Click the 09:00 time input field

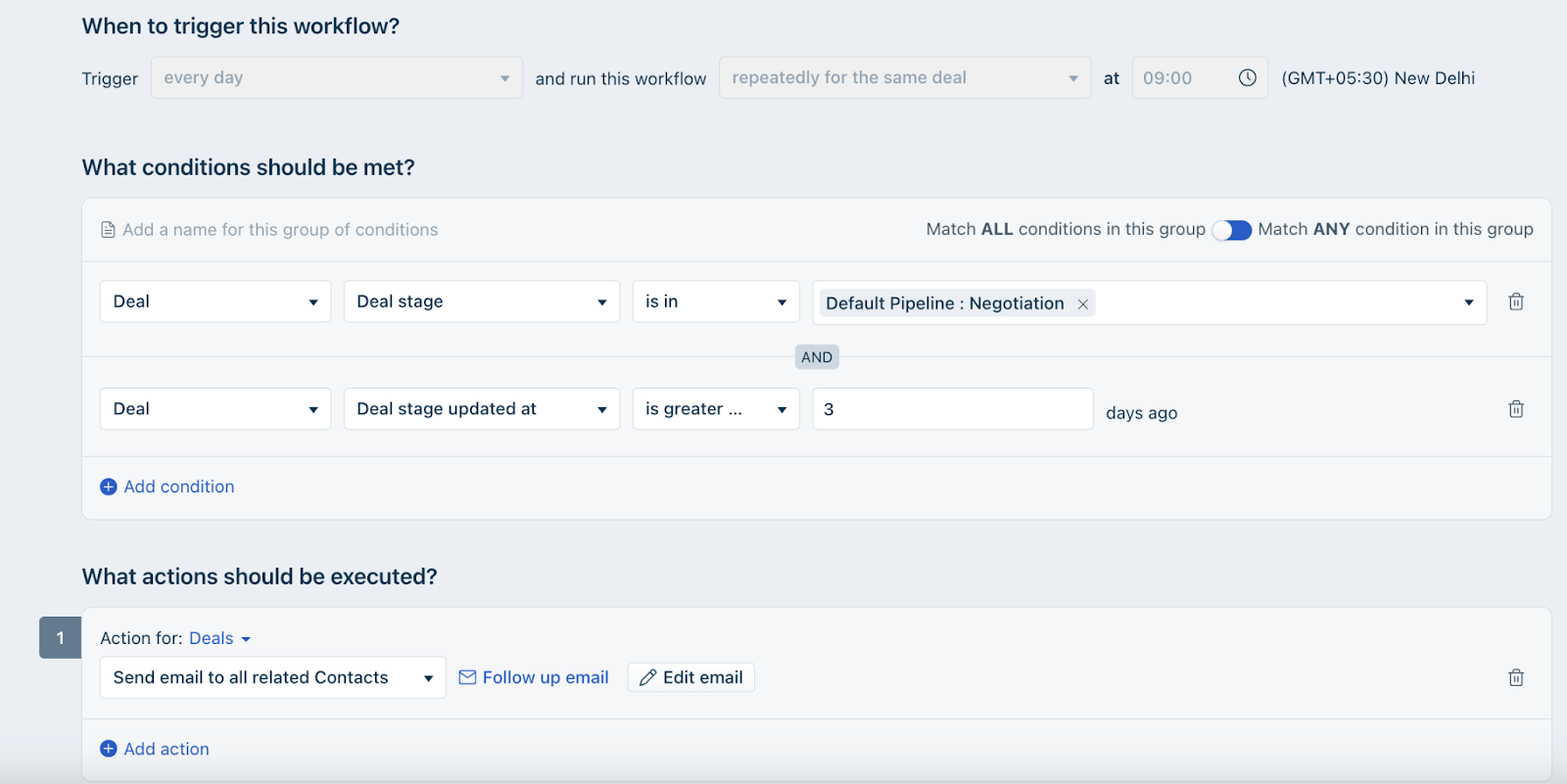coord(1200,78)
